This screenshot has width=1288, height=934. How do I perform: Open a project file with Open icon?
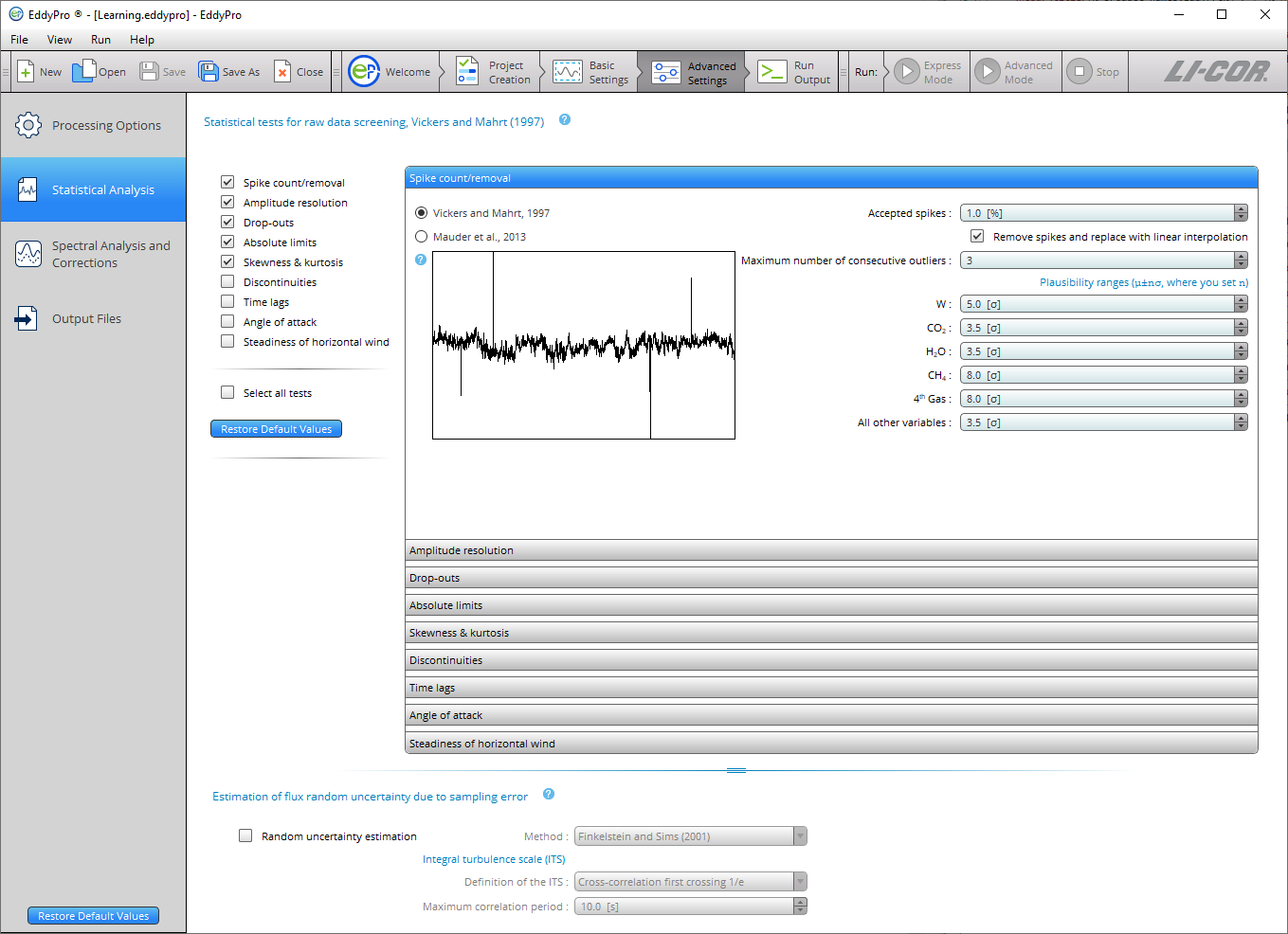pyautogui.click(x=83, y=71)
